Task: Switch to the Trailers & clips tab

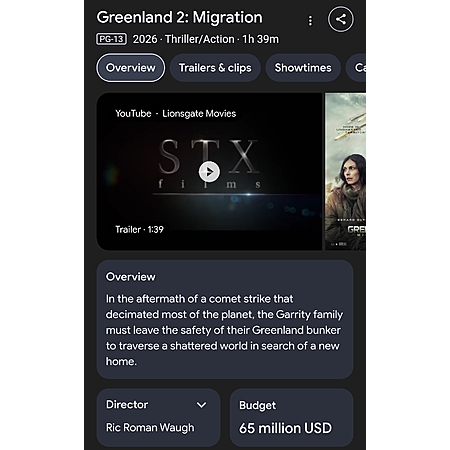Action: (215, 68)
